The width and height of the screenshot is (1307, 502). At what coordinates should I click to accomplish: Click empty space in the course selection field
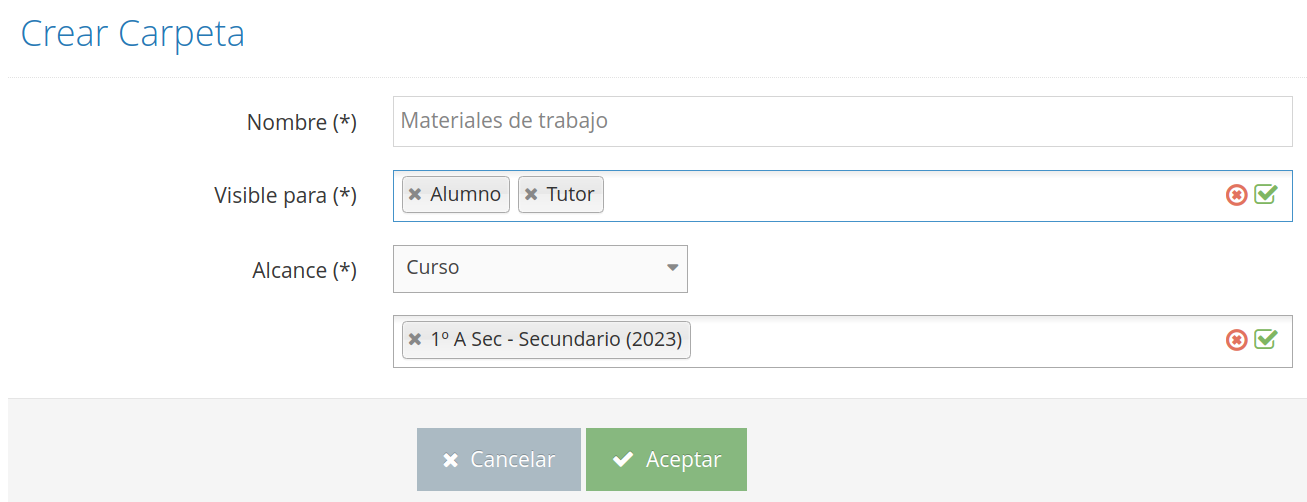(x=956, y=341)
